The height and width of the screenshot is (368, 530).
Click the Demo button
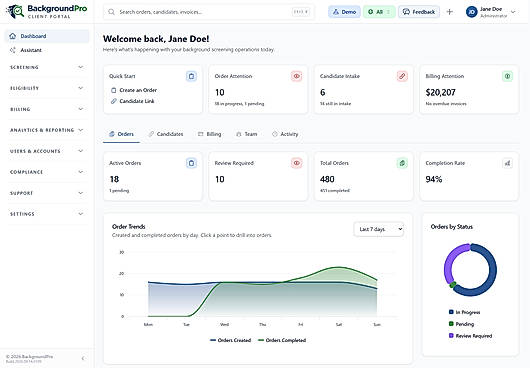click(x=344, y=12)
